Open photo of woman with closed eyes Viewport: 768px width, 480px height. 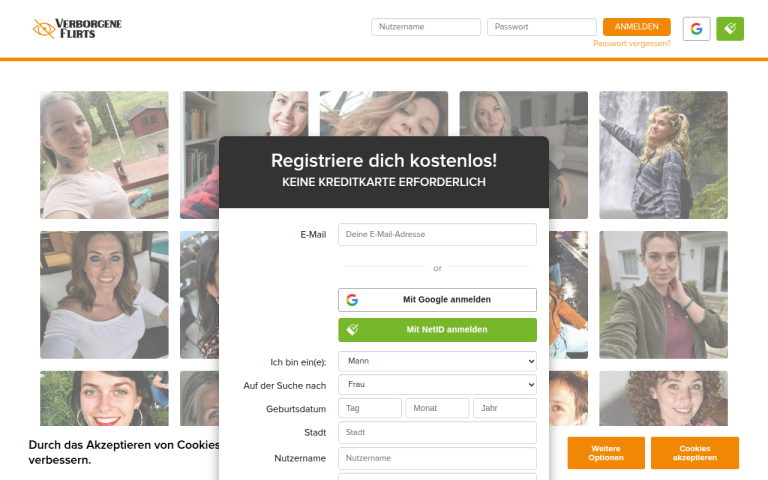[x=384, y=114]
